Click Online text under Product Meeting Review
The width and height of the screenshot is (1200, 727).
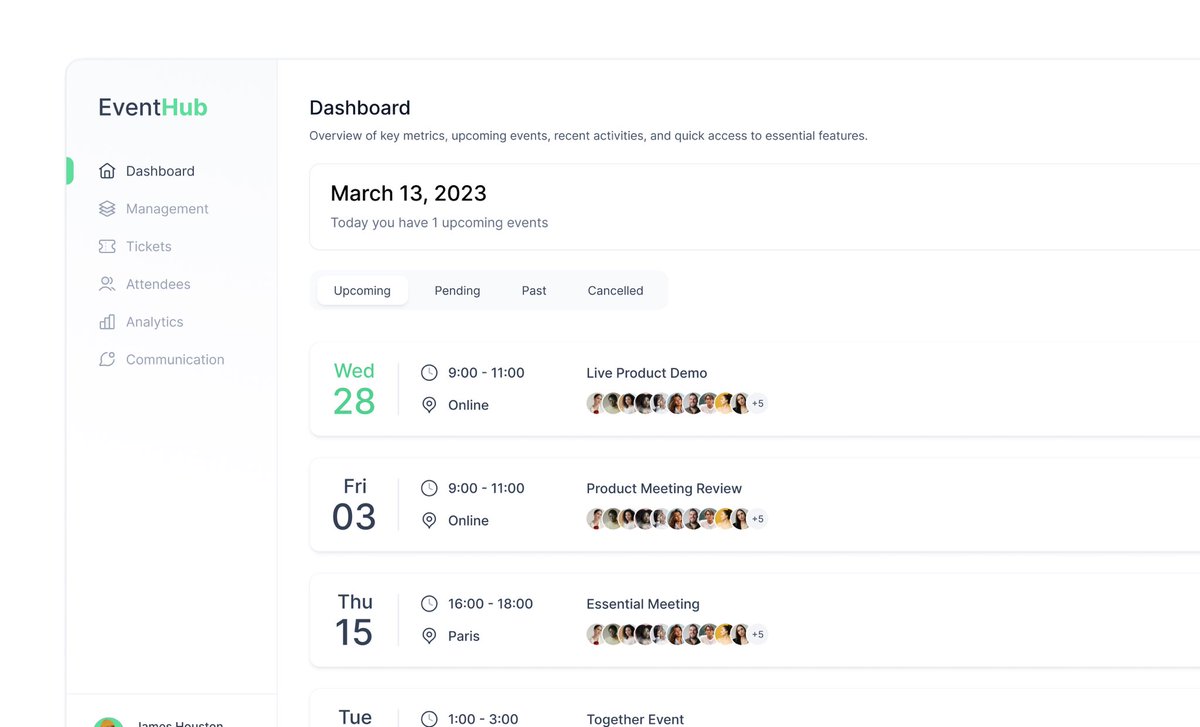pos(468,520)
